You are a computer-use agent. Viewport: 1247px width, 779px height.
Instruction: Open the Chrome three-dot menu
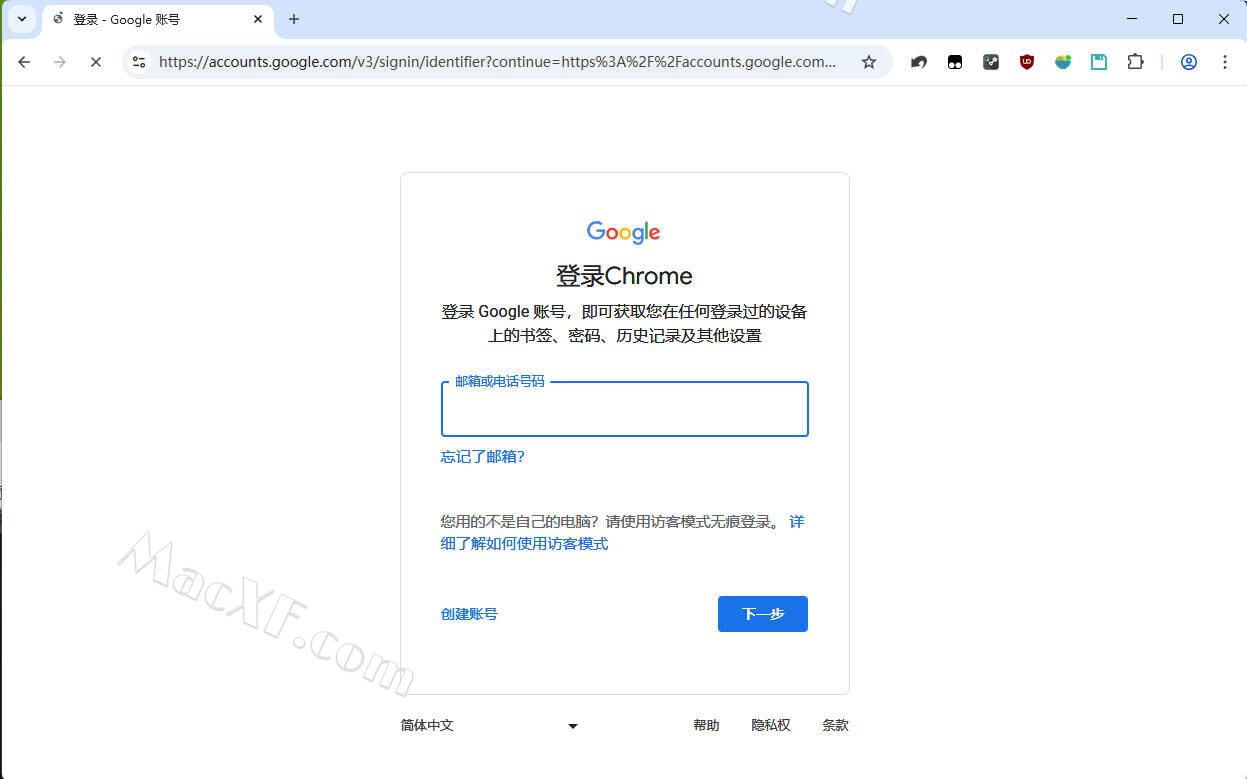1225,62
